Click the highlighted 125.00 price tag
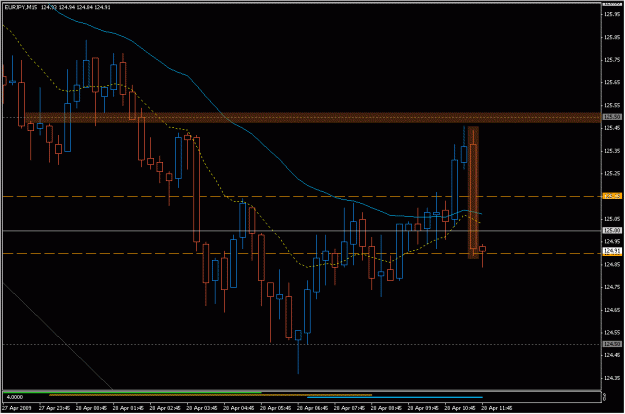Screen dimensions: 625x414 [612, 230]
